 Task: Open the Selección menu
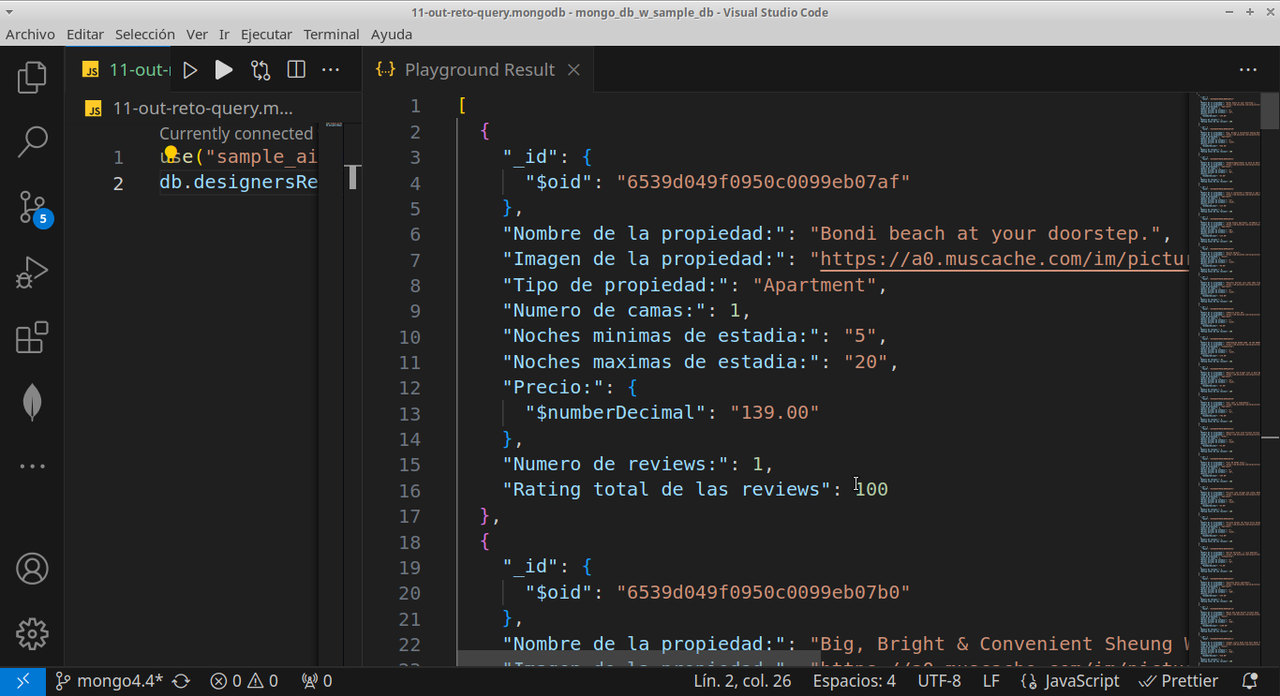[145, 34]
